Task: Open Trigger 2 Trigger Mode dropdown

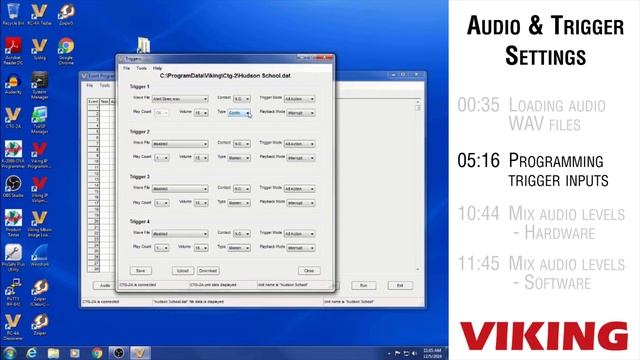Action: [x=299, y=144]
